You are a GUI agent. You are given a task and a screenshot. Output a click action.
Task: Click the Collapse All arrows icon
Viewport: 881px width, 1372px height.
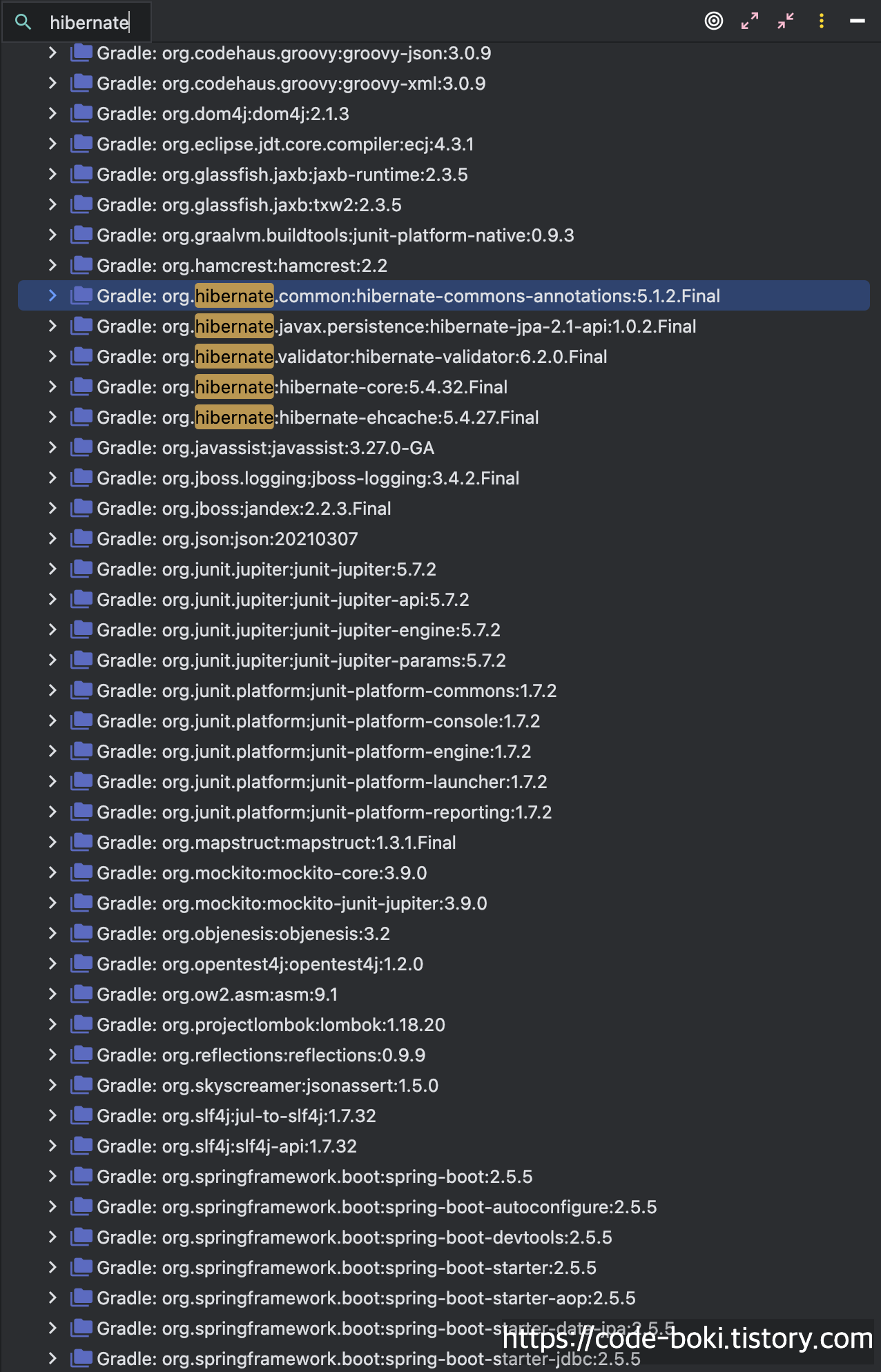pos(786,21)
